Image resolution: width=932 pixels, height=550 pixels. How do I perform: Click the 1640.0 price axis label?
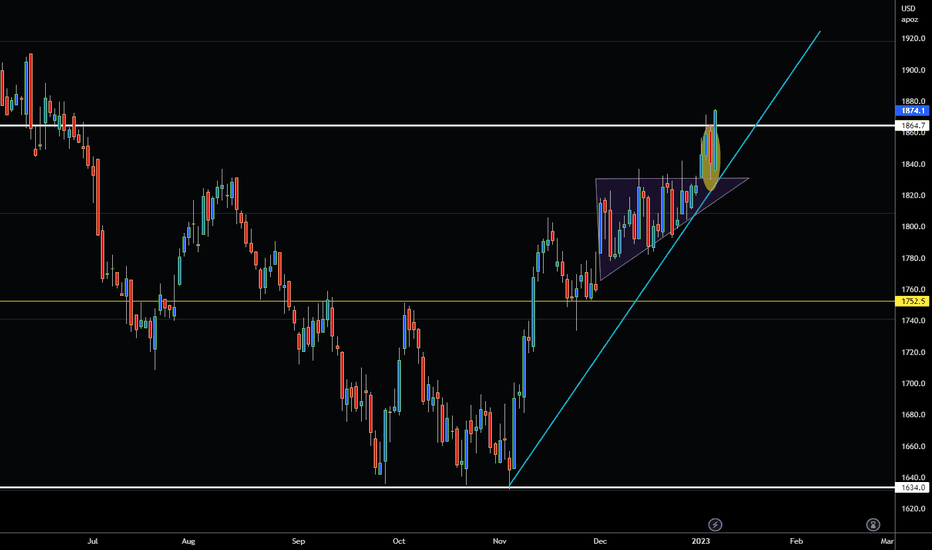913,477
